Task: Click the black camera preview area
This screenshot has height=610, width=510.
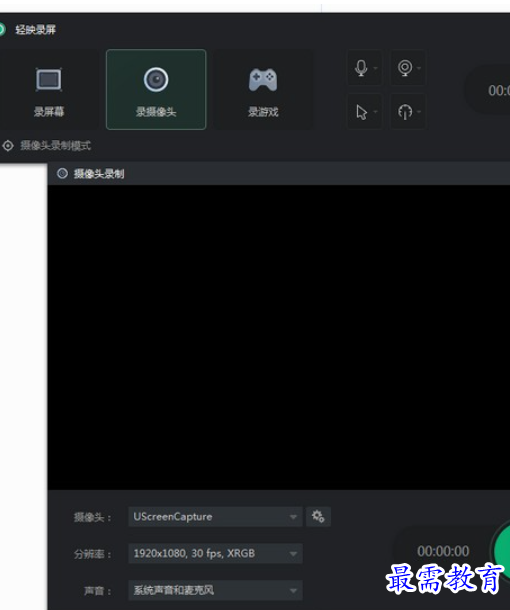Action: [279, 337]
